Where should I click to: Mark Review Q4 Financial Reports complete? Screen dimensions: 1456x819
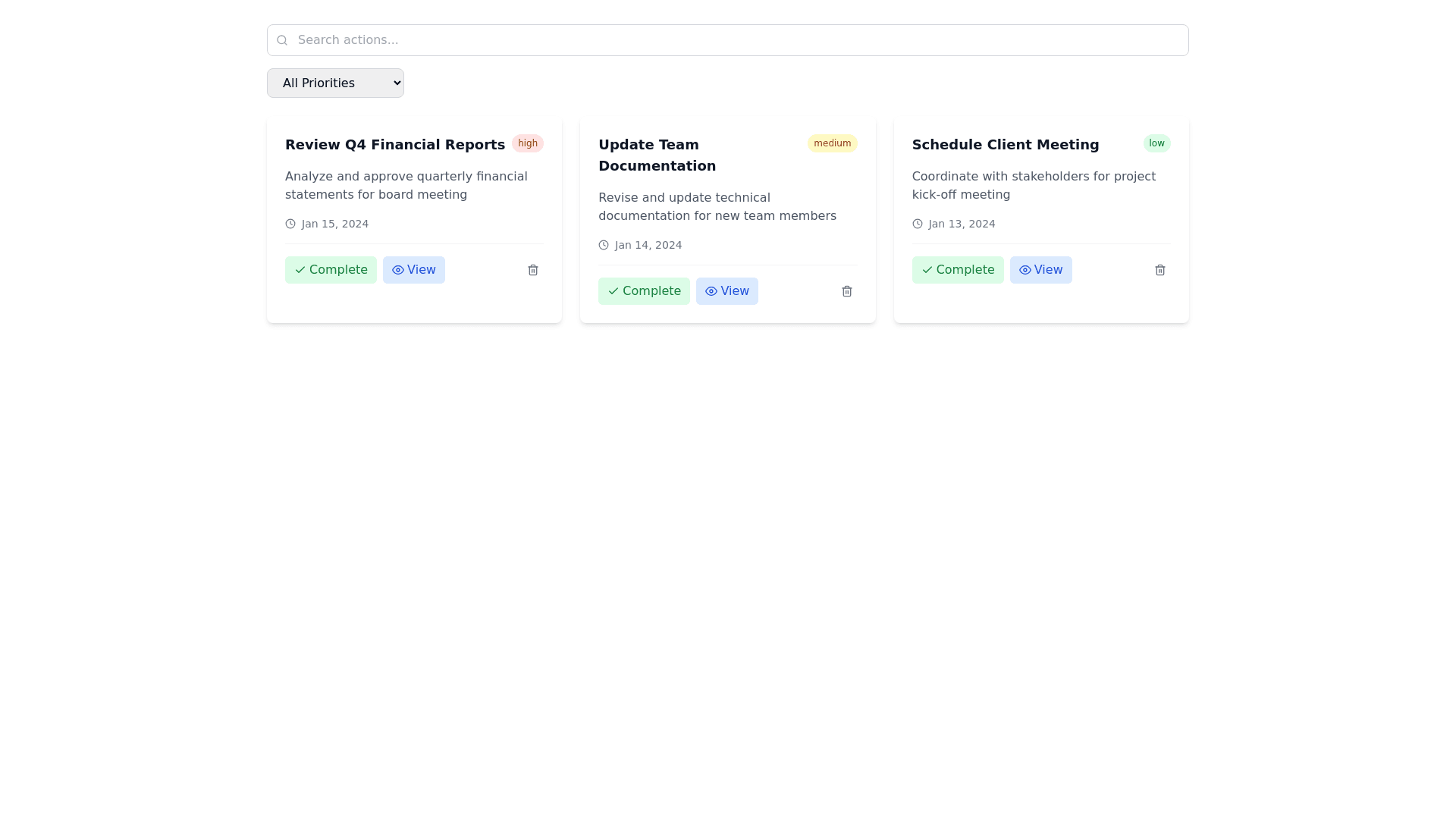coord(331,270)
